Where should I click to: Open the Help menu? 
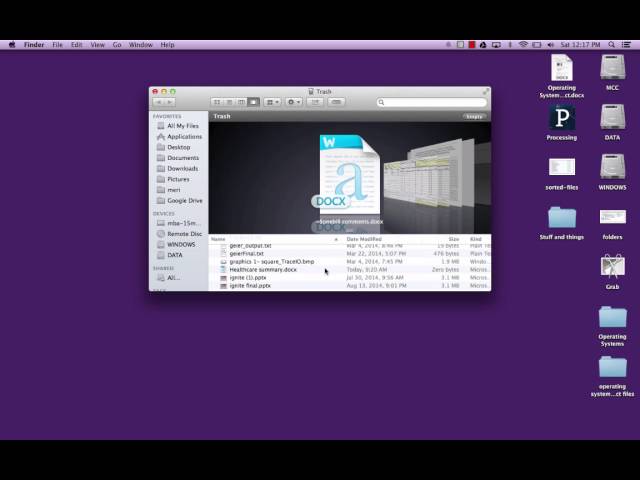click(167, 45)
